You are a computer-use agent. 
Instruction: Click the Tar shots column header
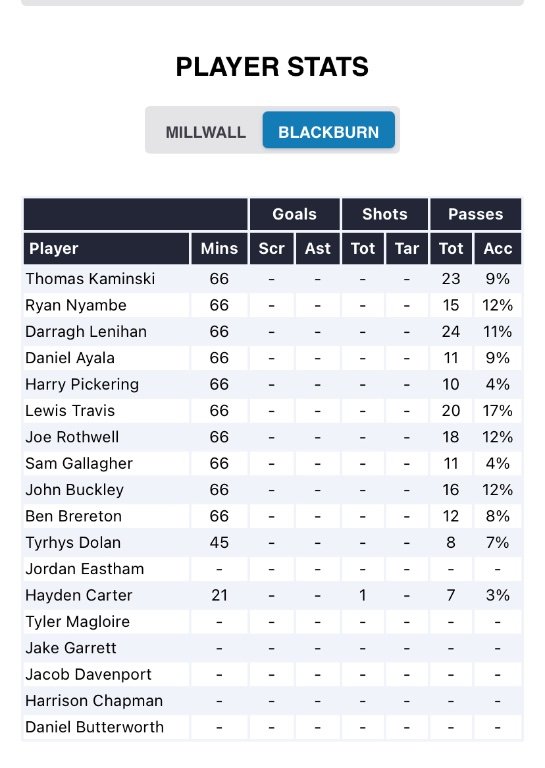click(x=407, y=248)
